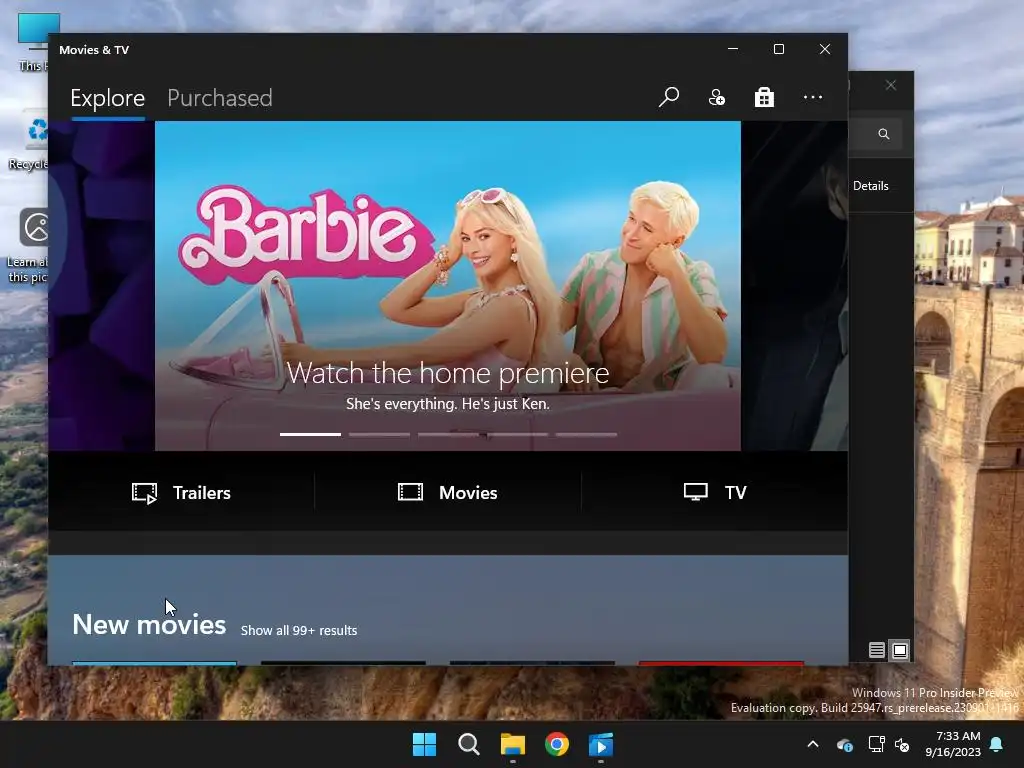This screenshot has height=768, width=1024.
Task: Select the first carousel indicator
Action: pos(310,434)
